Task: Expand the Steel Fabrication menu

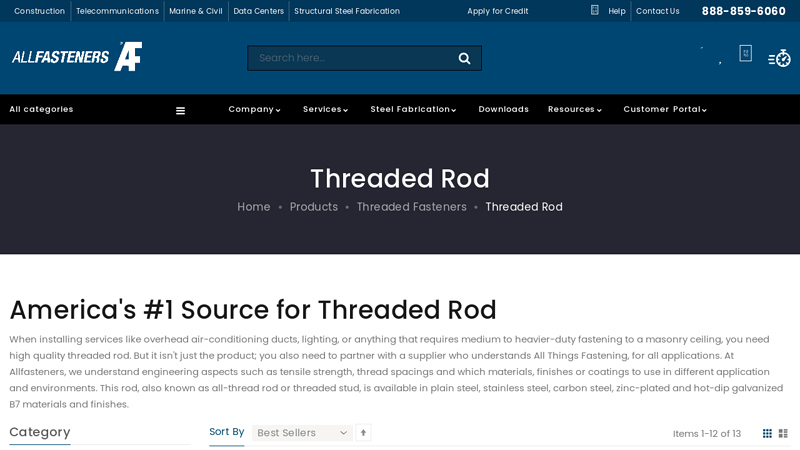Action: tap(413, 109)
